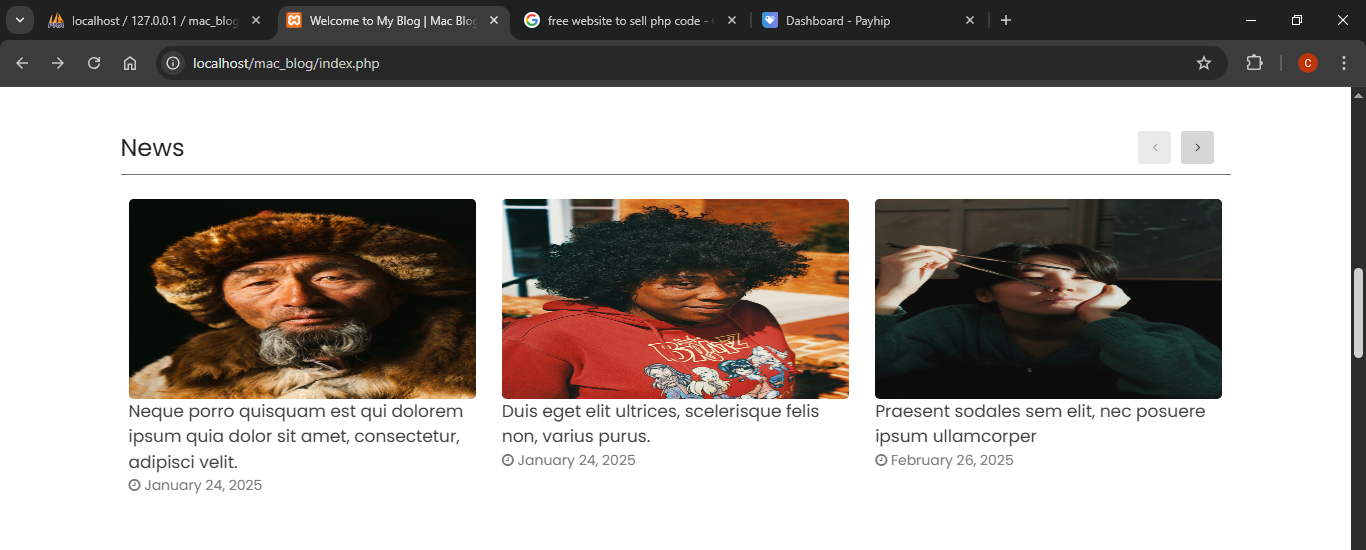Close the Dashboard - Payhip tab
The height and width of the screenshot is (550, 1366).
coord(970,20)
